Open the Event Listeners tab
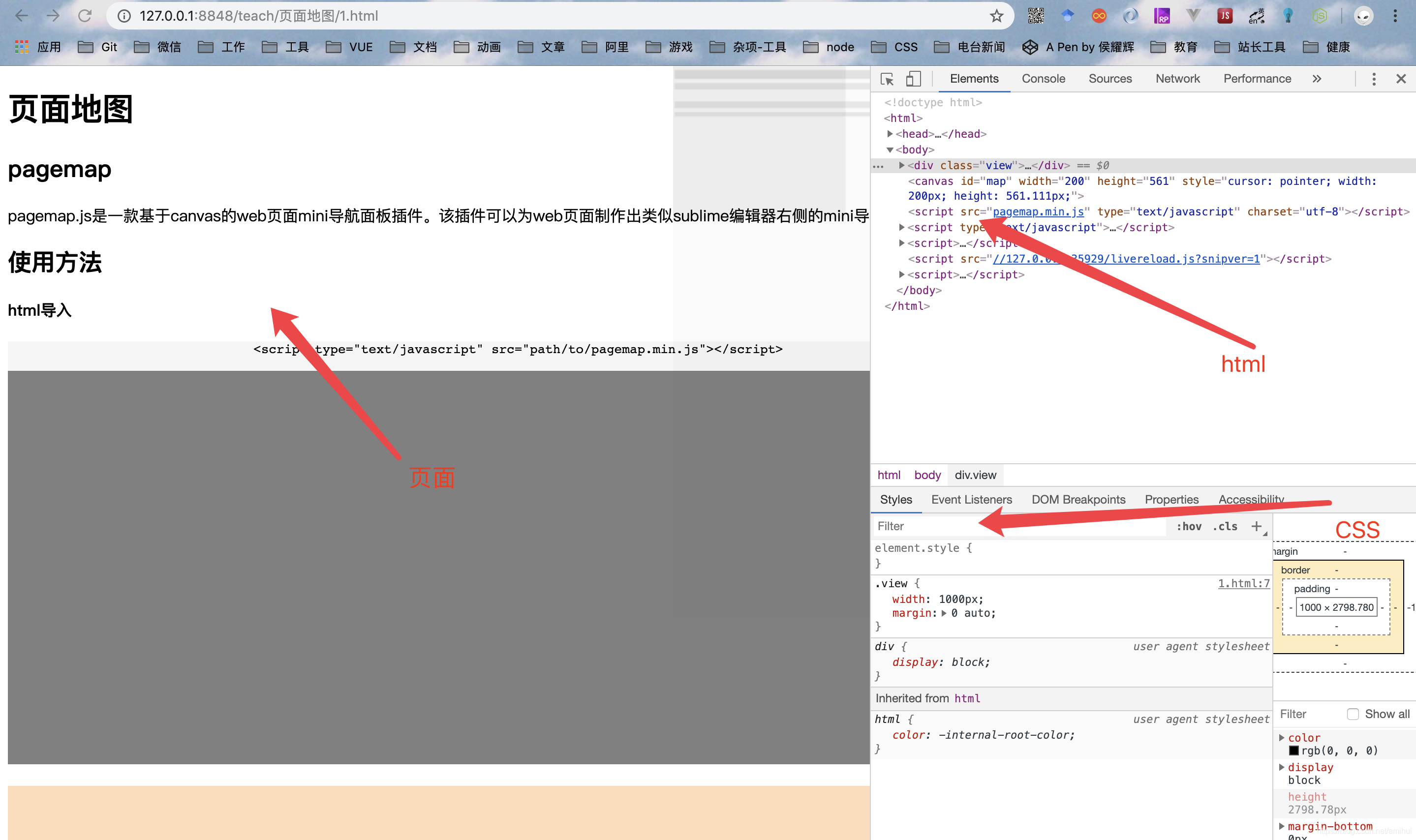This screenshot has width=1416, height=840. (971, 500)
